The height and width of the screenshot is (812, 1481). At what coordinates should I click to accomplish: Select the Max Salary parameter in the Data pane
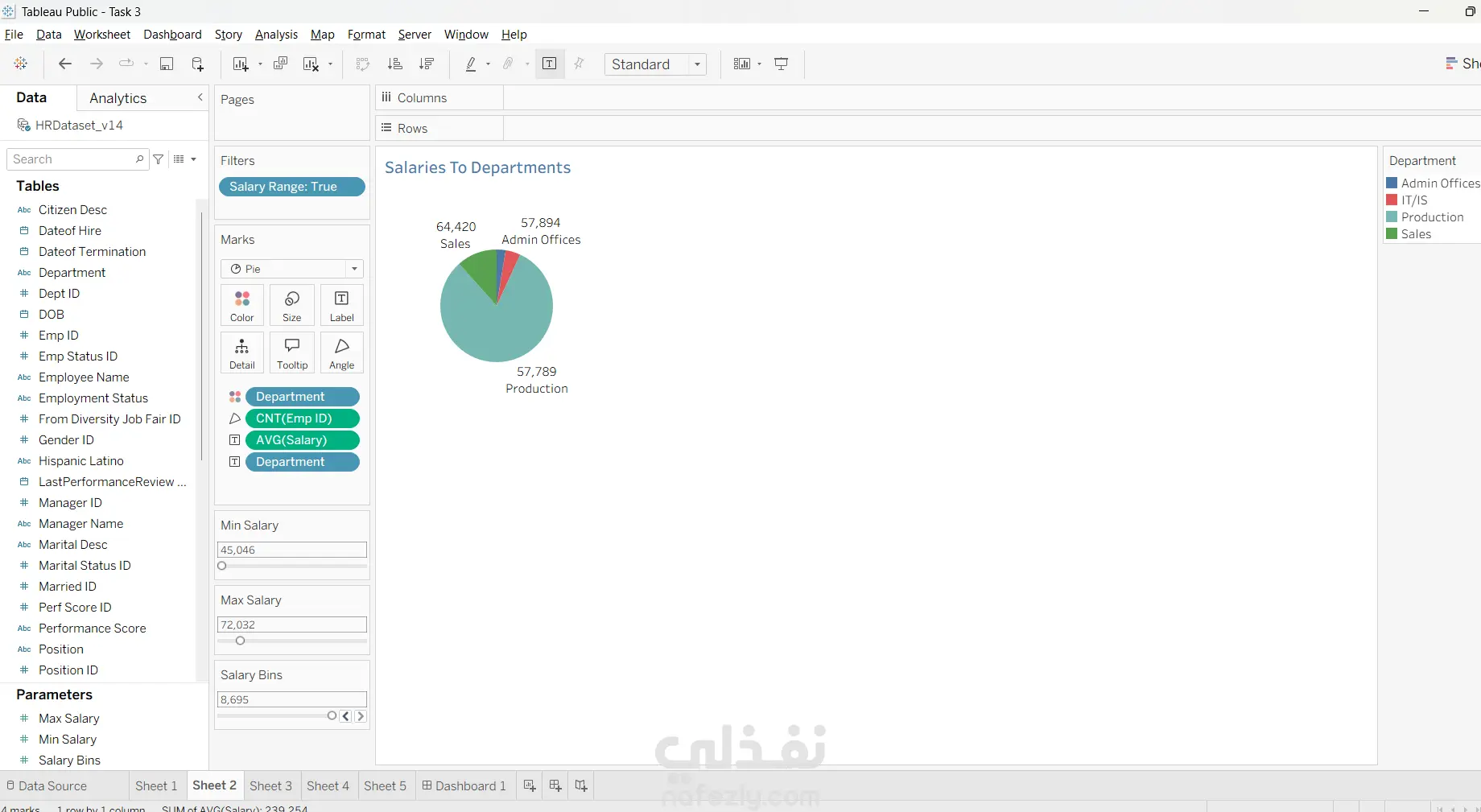point(68,719)
